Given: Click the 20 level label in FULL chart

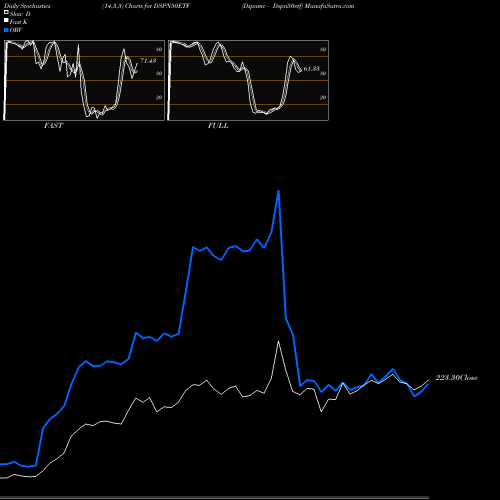Looking at the screenshot, I should (323, 97).
